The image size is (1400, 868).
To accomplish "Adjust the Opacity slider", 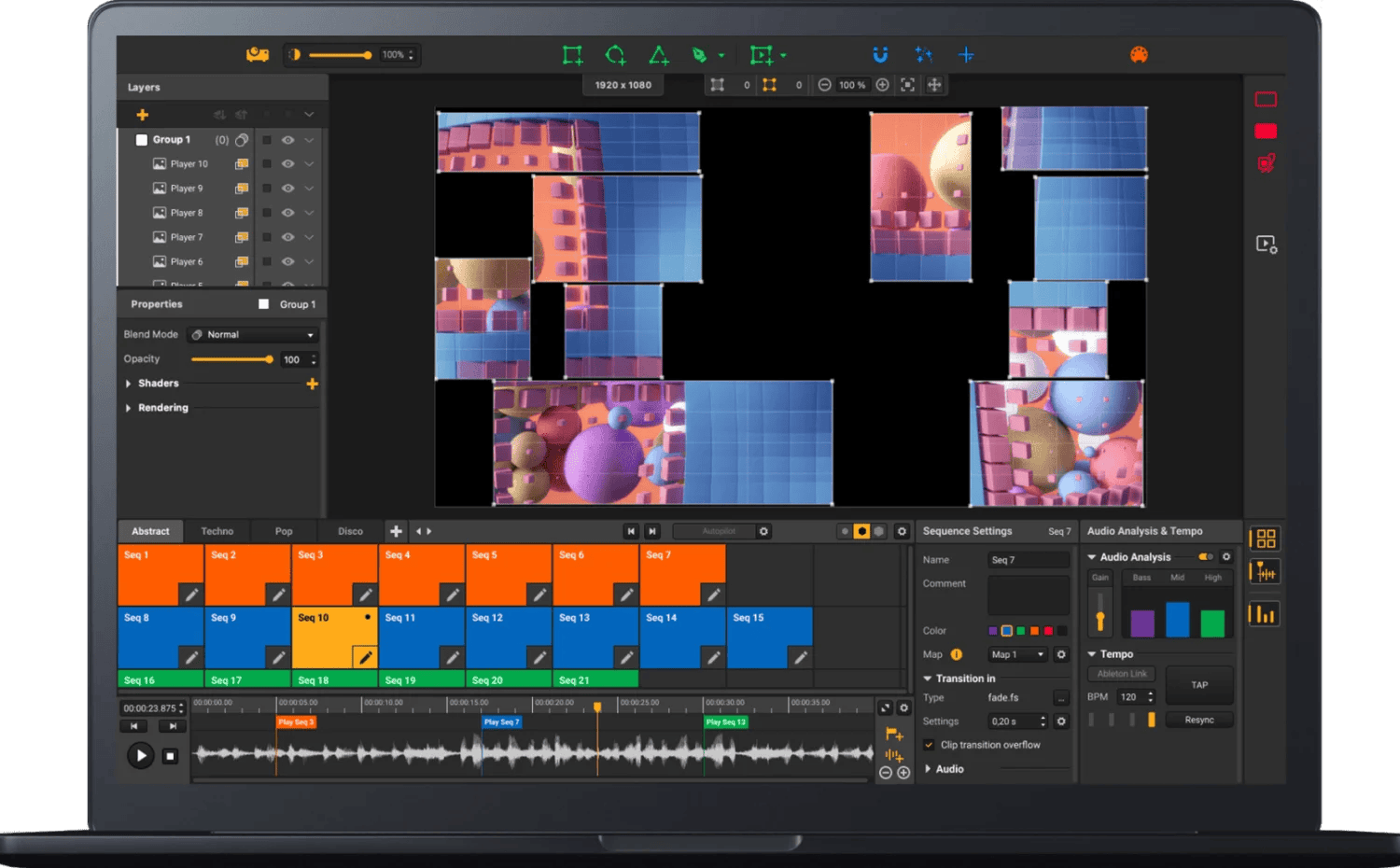I will pyautogui.click(x=231, y=359).
